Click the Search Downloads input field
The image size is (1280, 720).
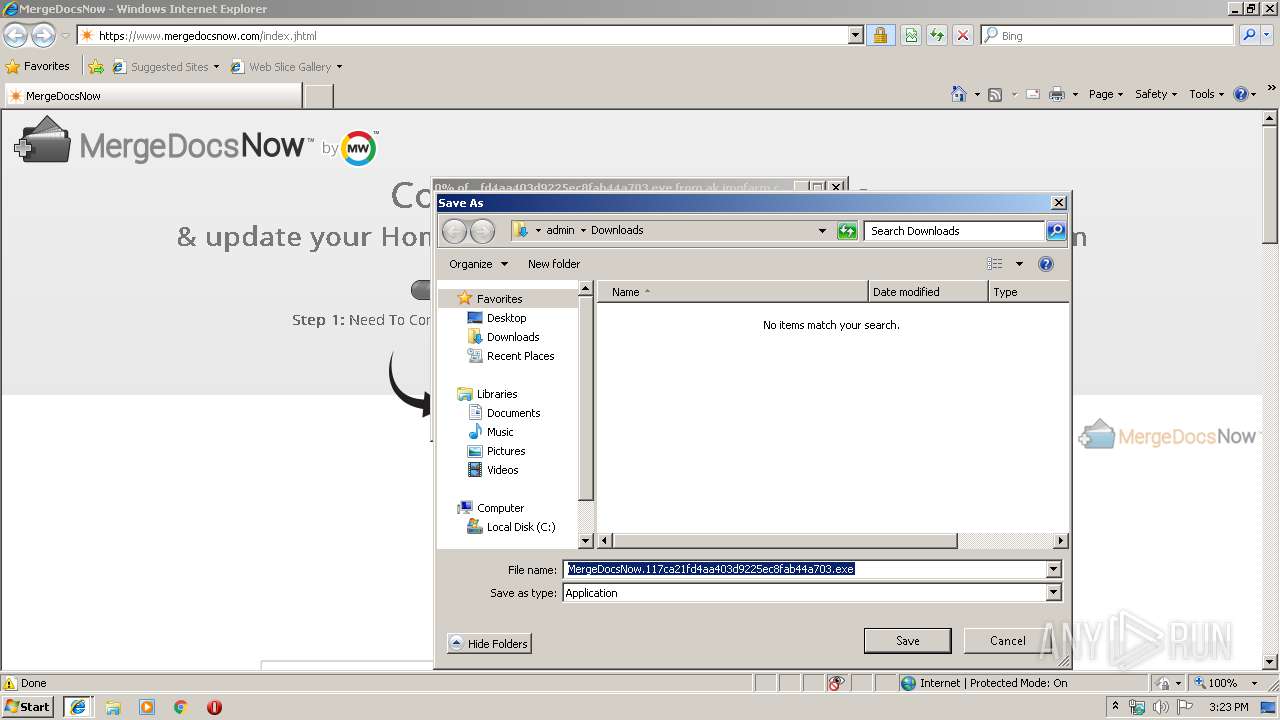(x=955, y=231)
